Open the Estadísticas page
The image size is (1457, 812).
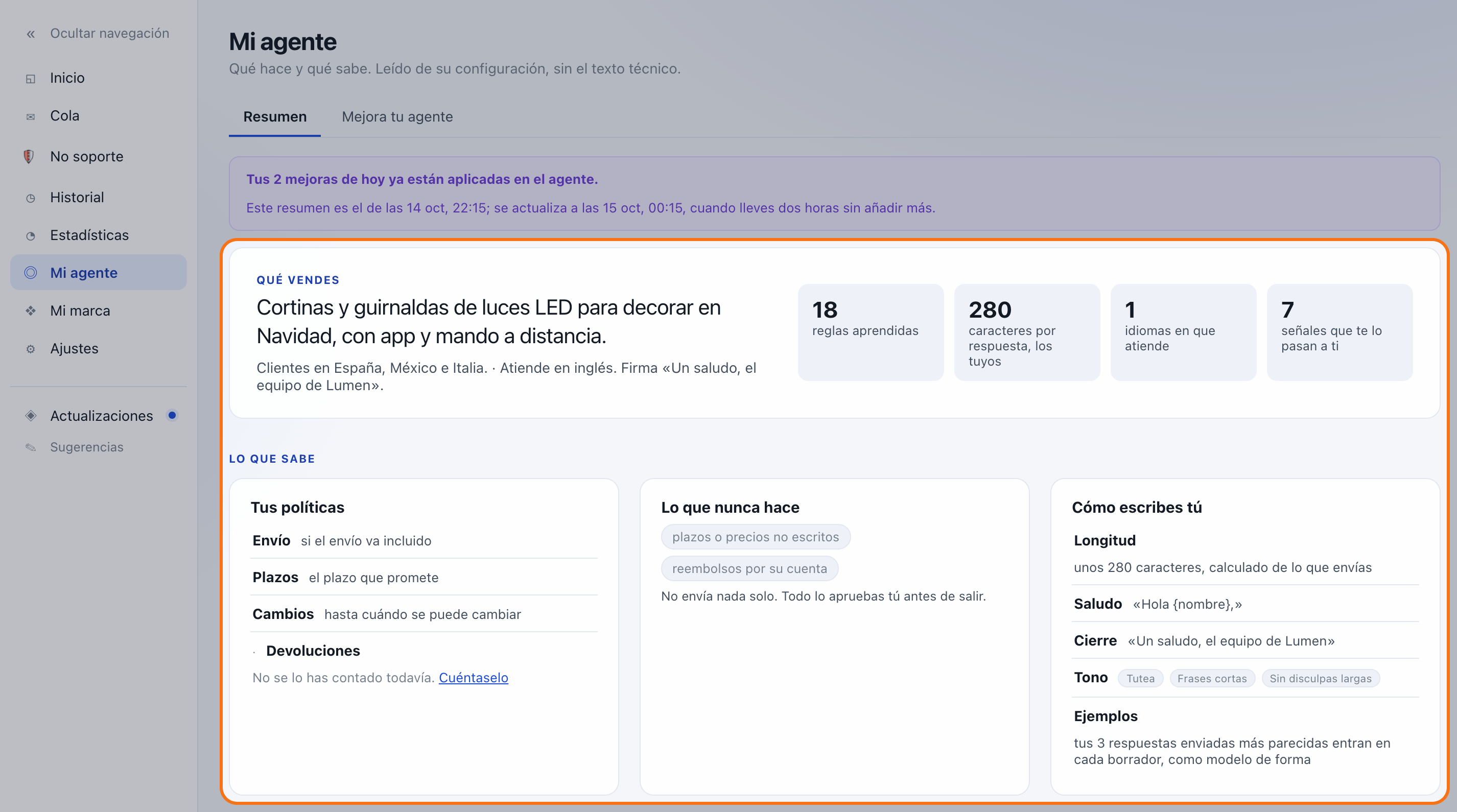click(x=99, y=235)
